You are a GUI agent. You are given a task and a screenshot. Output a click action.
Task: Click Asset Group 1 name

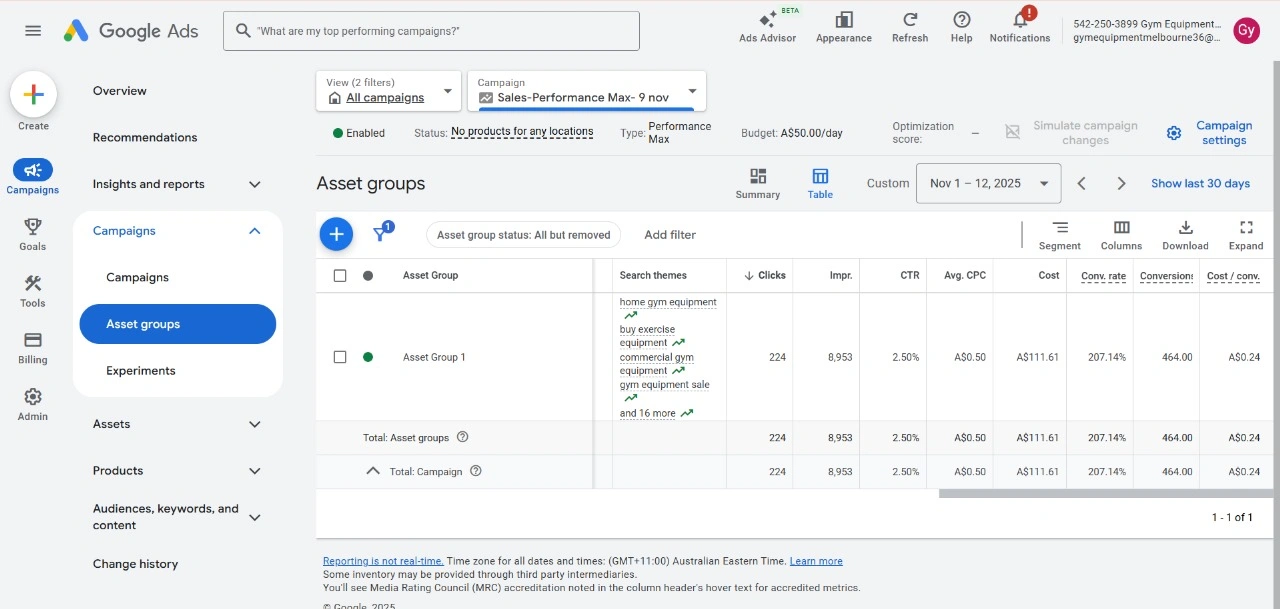(x=434, y=357)
